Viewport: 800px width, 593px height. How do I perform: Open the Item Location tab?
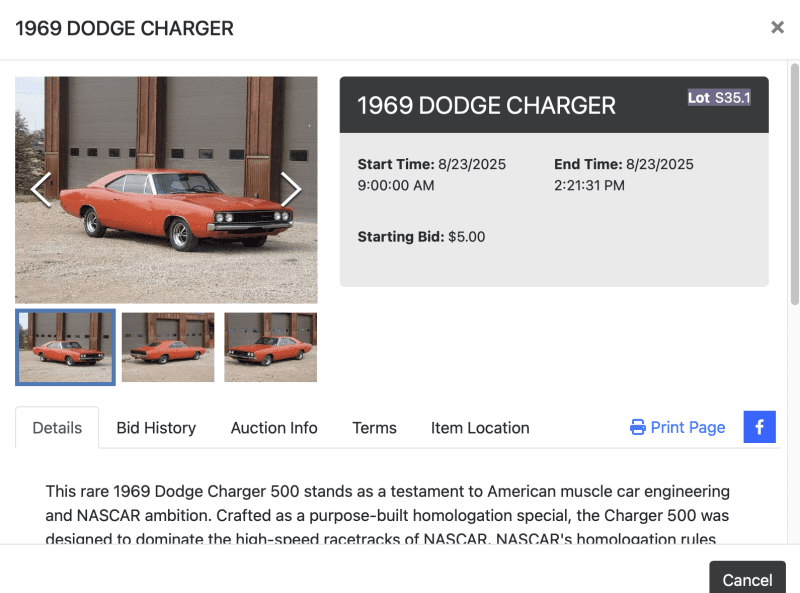click(x=480, y=428)
